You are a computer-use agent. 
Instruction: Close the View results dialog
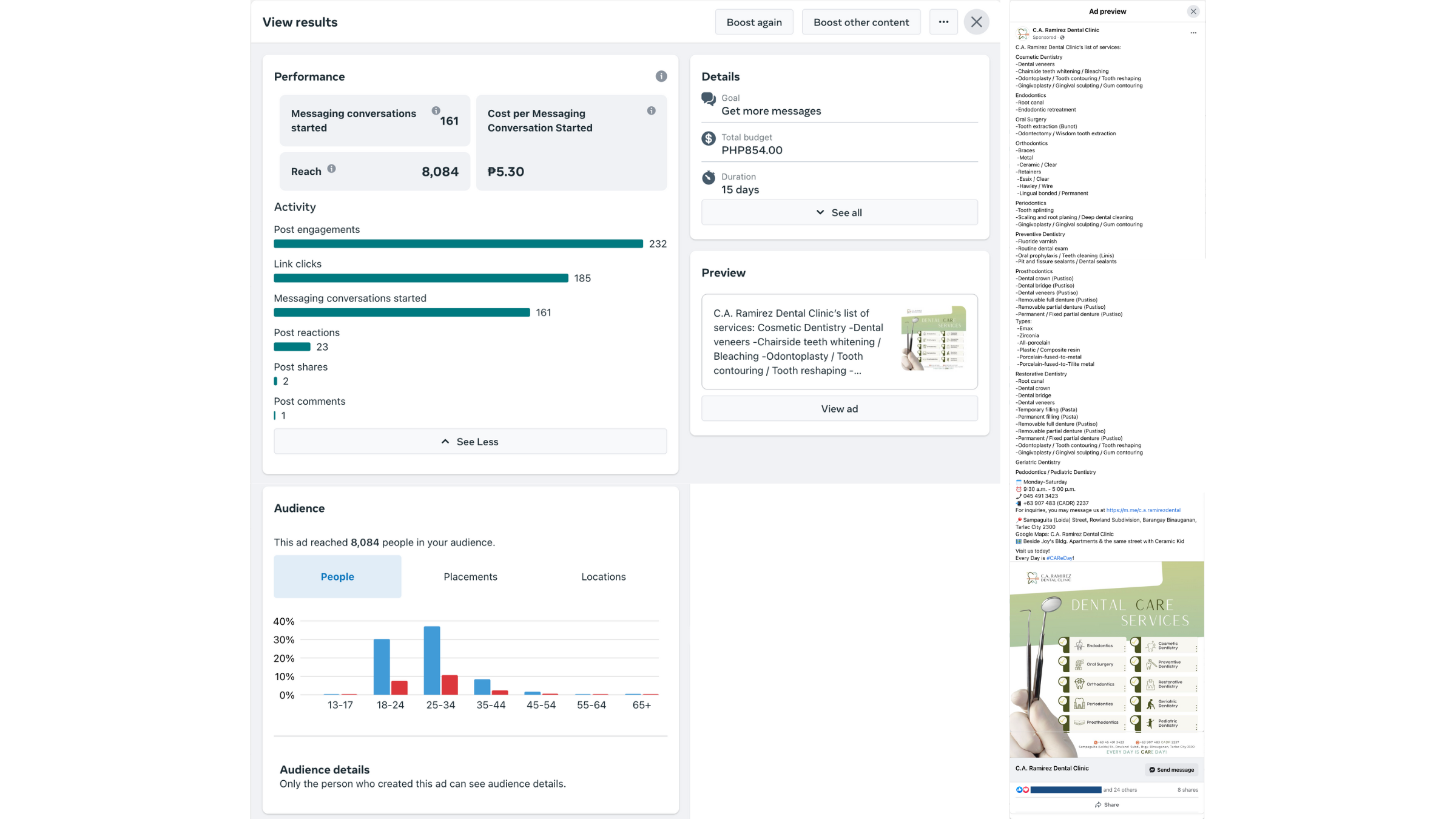point(976,22)
